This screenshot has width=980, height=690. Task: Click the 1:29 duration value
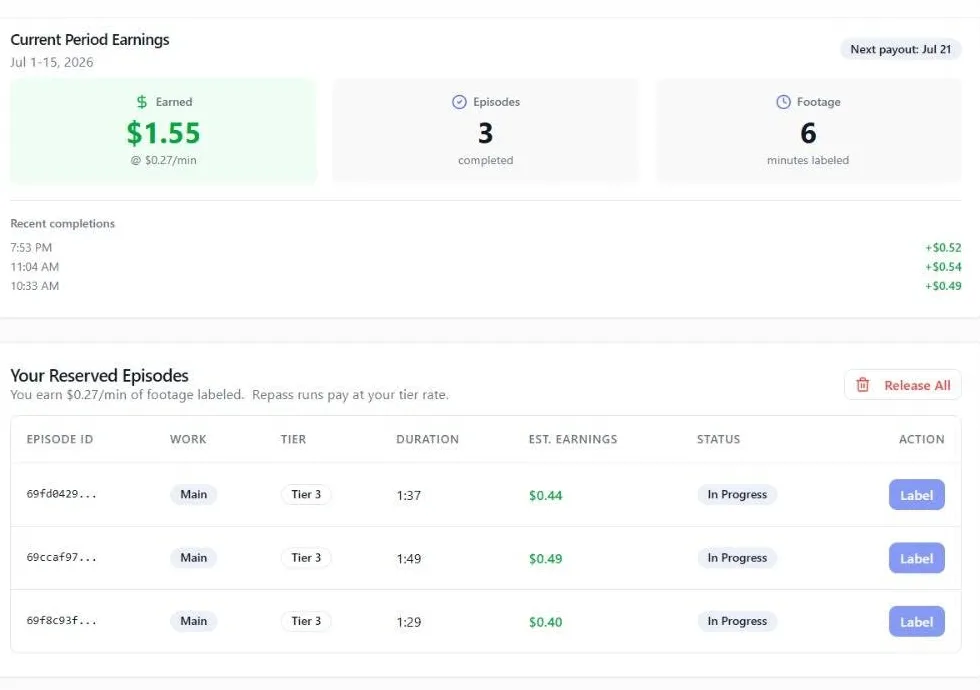pyautogui.click(x=409, y=622)
